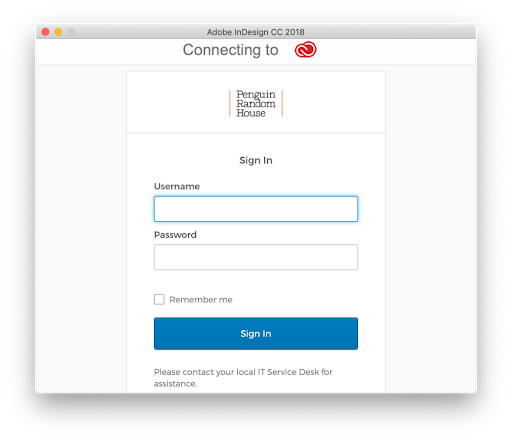Minimize the window with the yellow button
The width and height of the screenshot is (512, 441).
coord(58,32)
